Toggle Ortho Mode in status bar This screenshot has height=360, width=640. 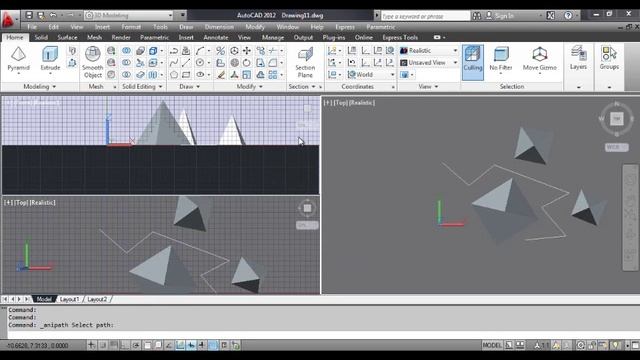(125, 345)
